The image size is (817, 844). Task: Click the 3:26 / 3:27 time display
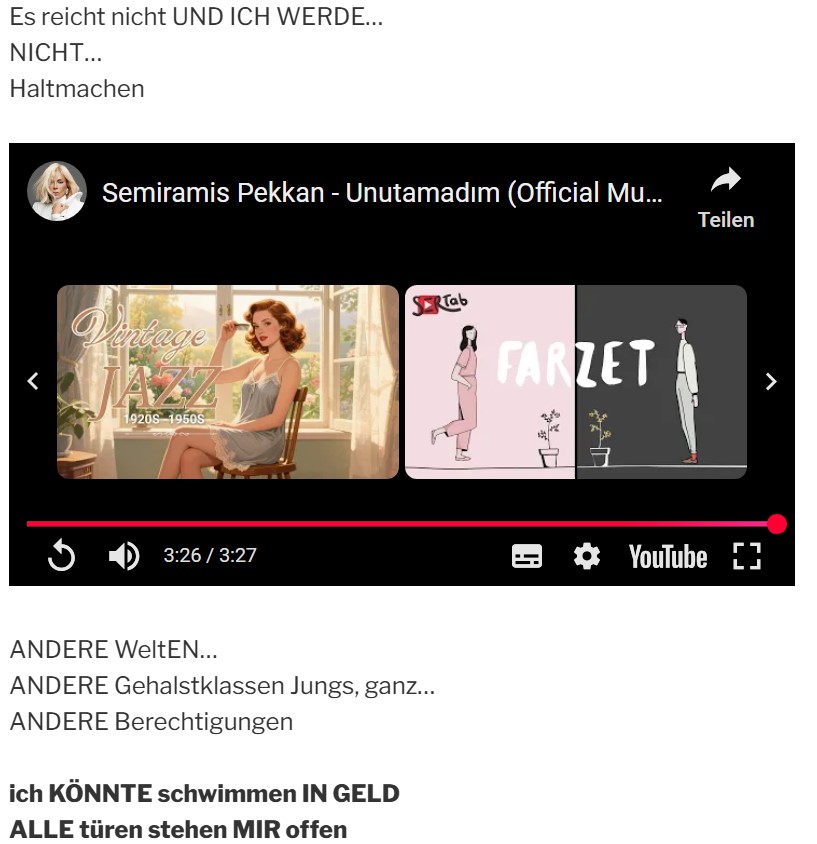[210, 555]
